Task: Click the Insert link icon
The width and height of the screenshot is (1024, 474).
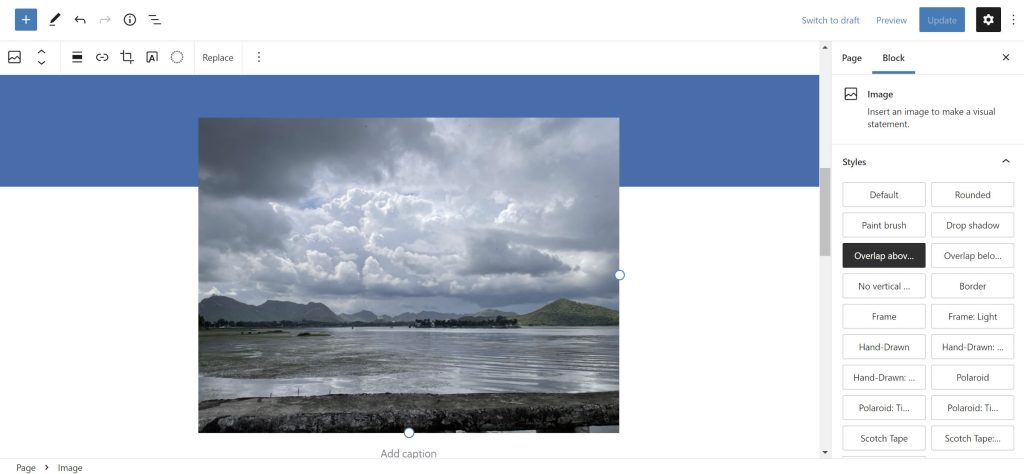Action: pyautogui.click(x=102, y=58)
